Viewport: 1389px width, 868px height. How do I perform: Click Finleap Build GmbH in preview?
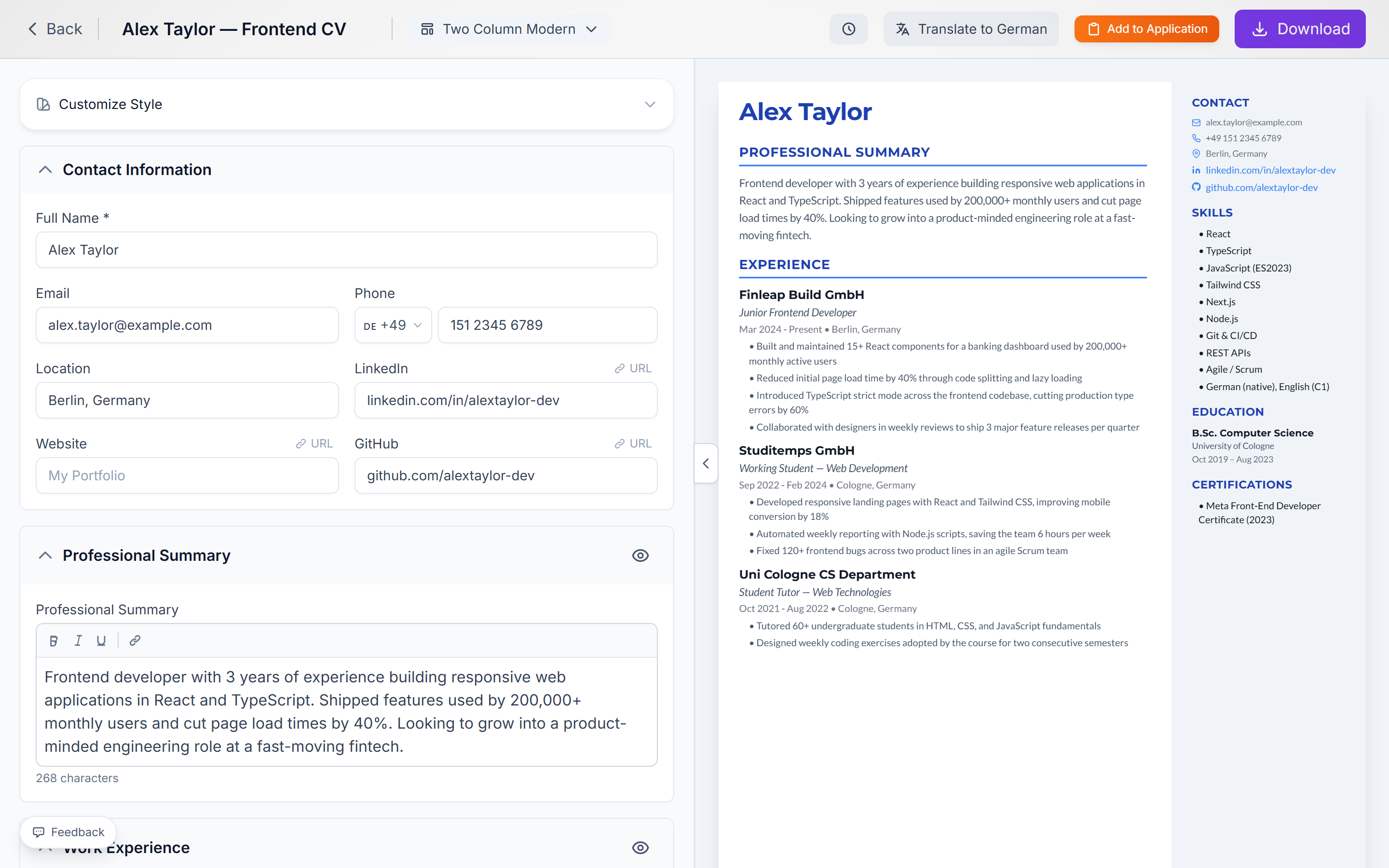coord(801,295)
